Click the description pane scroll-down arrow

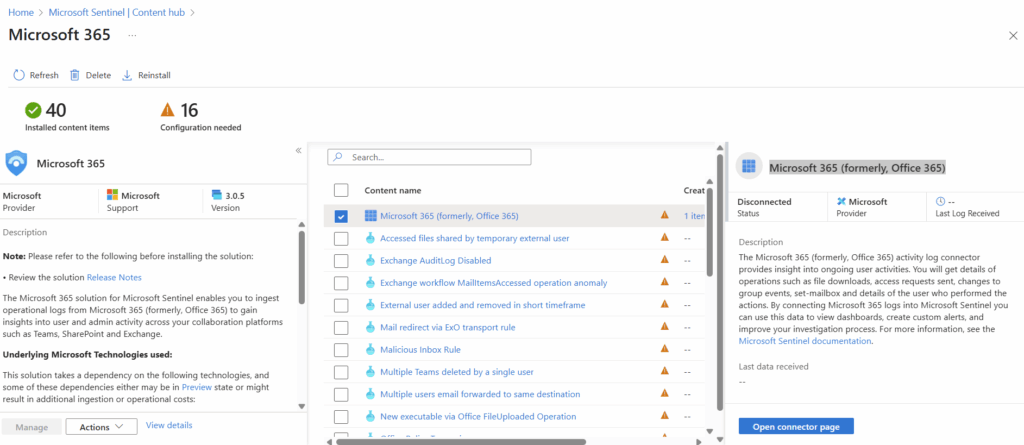[301, 406]
